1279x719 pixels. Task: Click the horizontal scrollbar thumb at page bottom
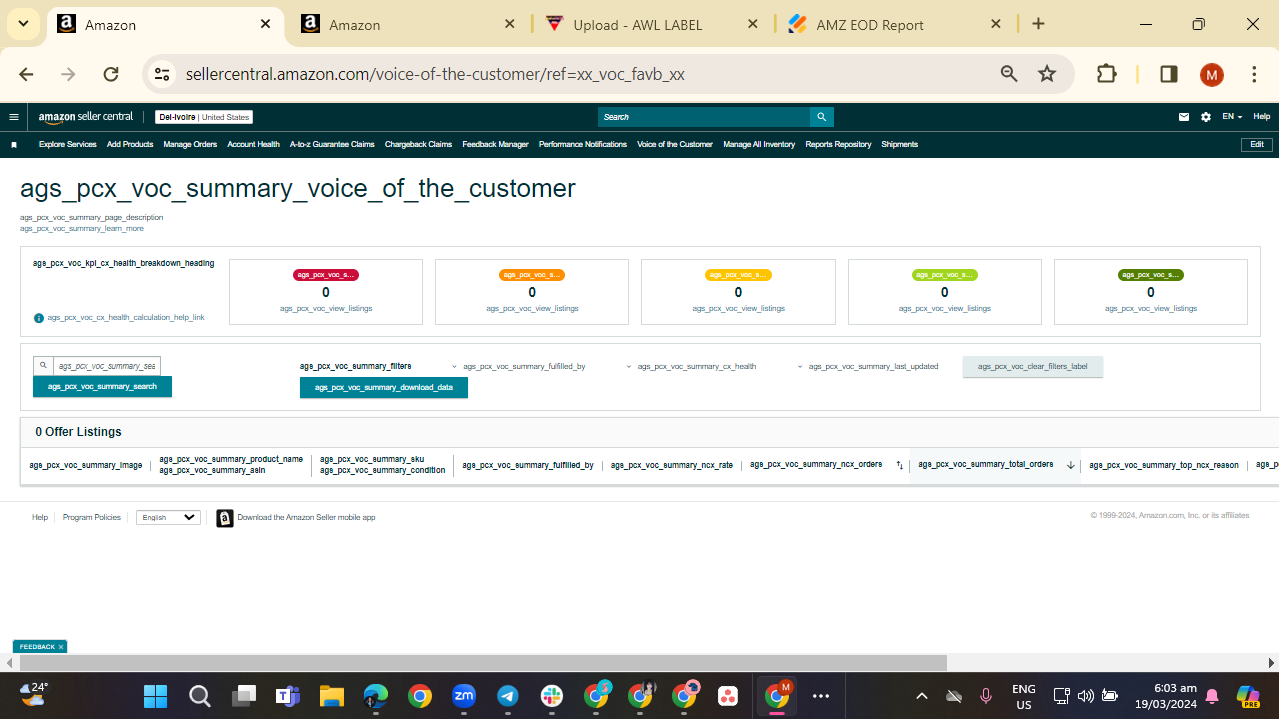(x=483, y=663)
